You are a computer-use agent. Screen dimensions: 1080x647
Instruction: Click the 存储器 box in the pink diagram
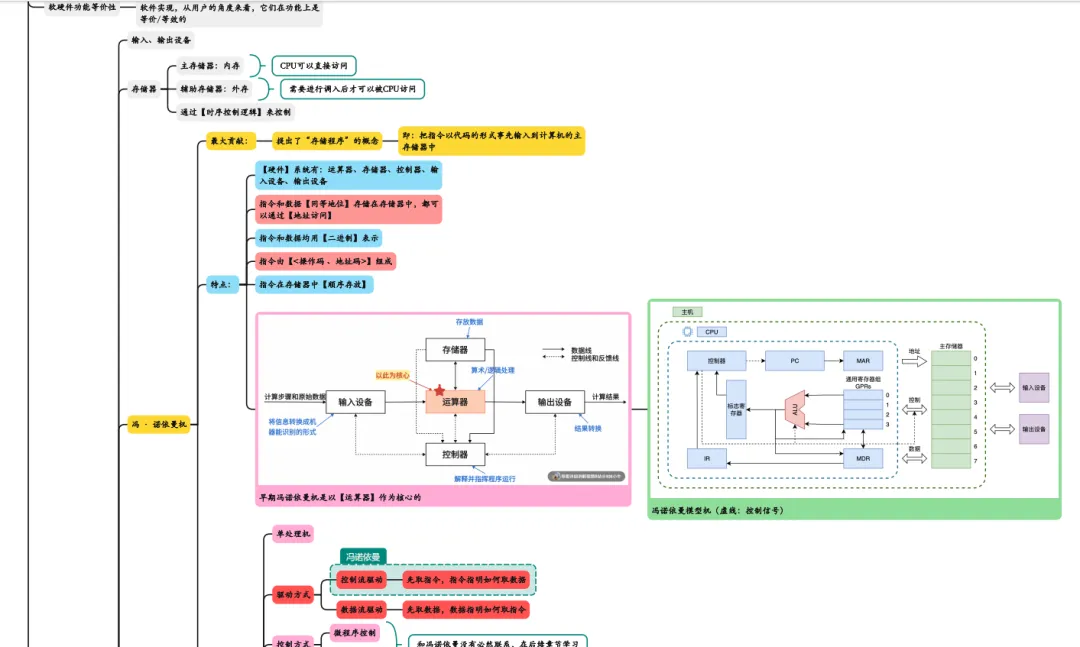(455, 349)
